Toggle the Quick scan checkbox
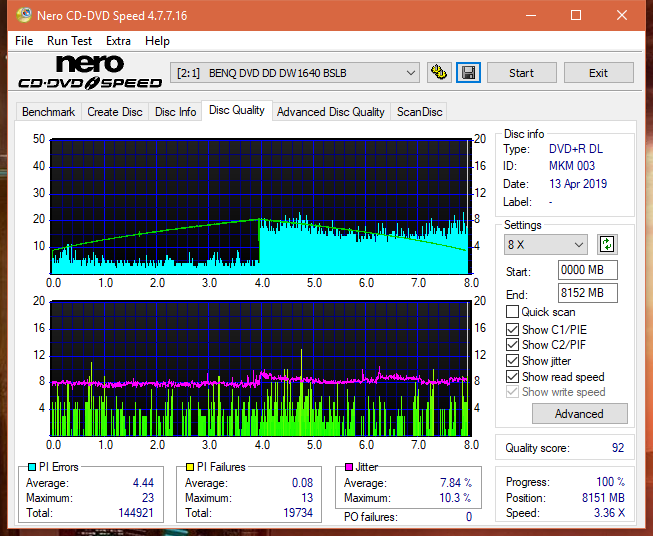Viewport: 653px width, 536px height. (512, 312)
